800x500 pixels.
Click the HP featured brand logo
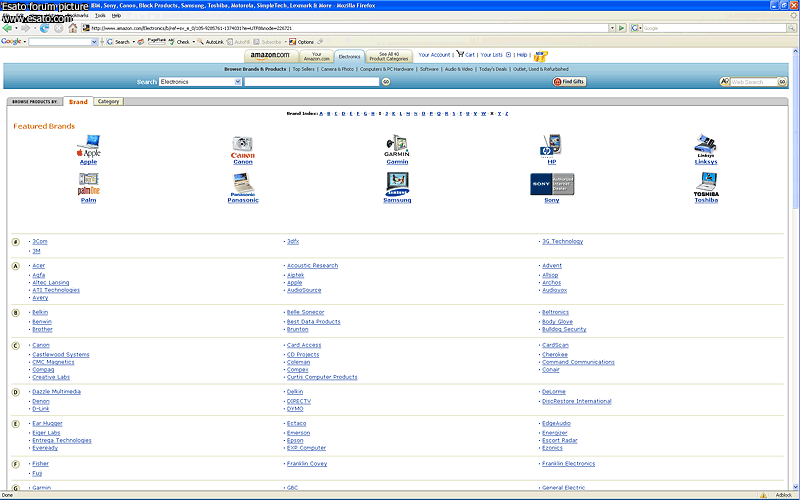551,146
